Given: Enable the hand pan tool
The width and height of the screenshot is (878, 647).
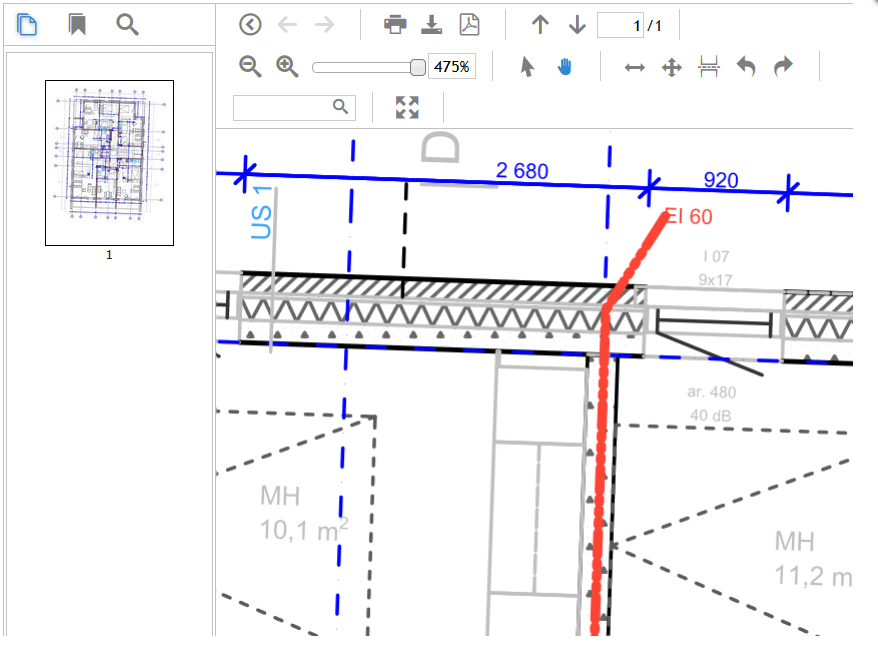Looking at the screenshot, I should [x=565, y=67].
